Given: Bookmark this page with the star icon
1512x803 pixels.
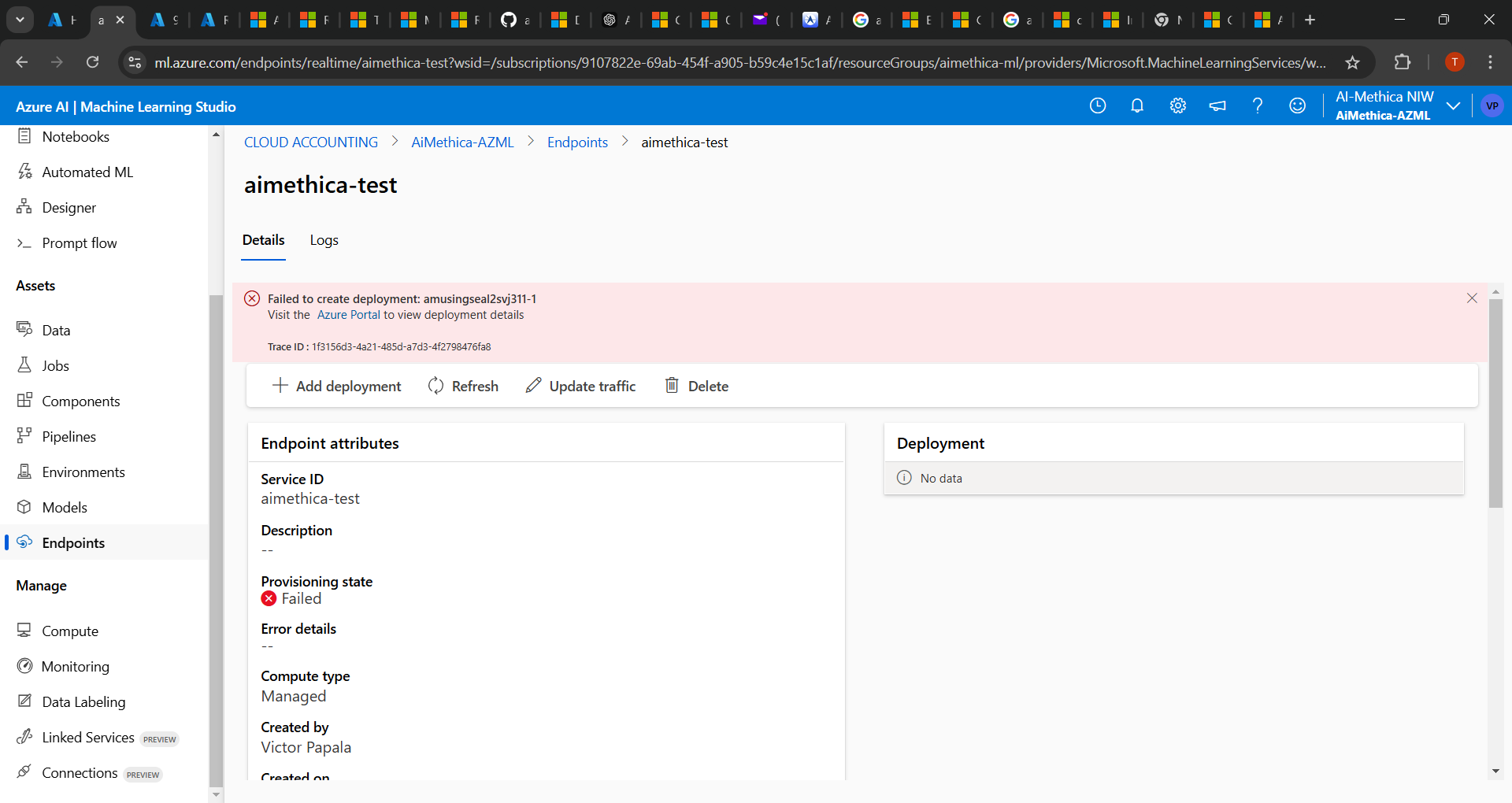Looking at the screenshot, I should coord(1352,62).
